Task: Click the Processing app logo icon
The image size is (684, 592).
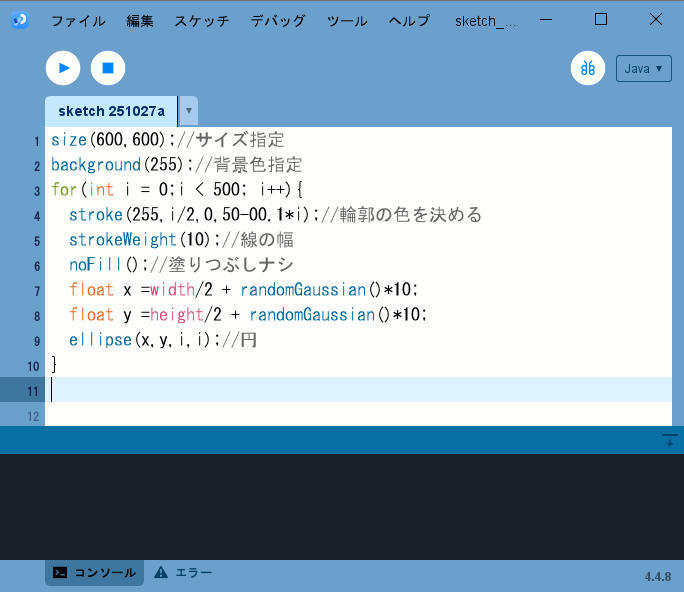Action: [20, 20]
